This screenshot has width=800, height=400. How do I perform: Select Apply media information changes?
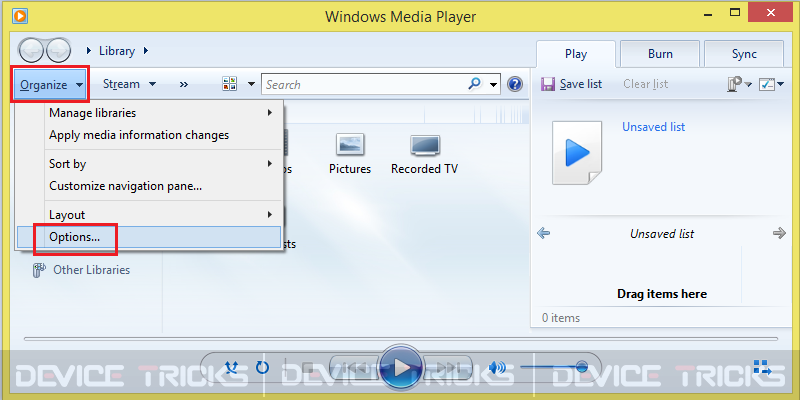coord(149,135)
